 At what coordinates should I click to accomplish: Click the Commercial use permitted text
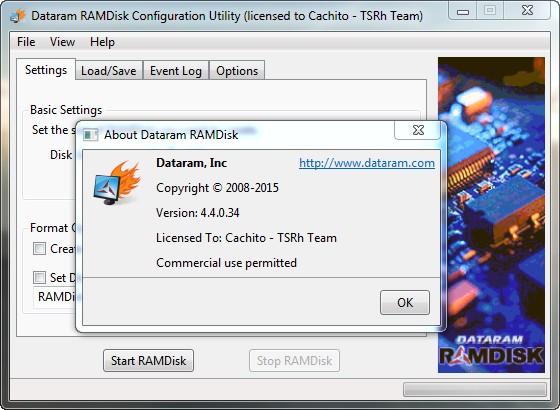coord(226,263)
